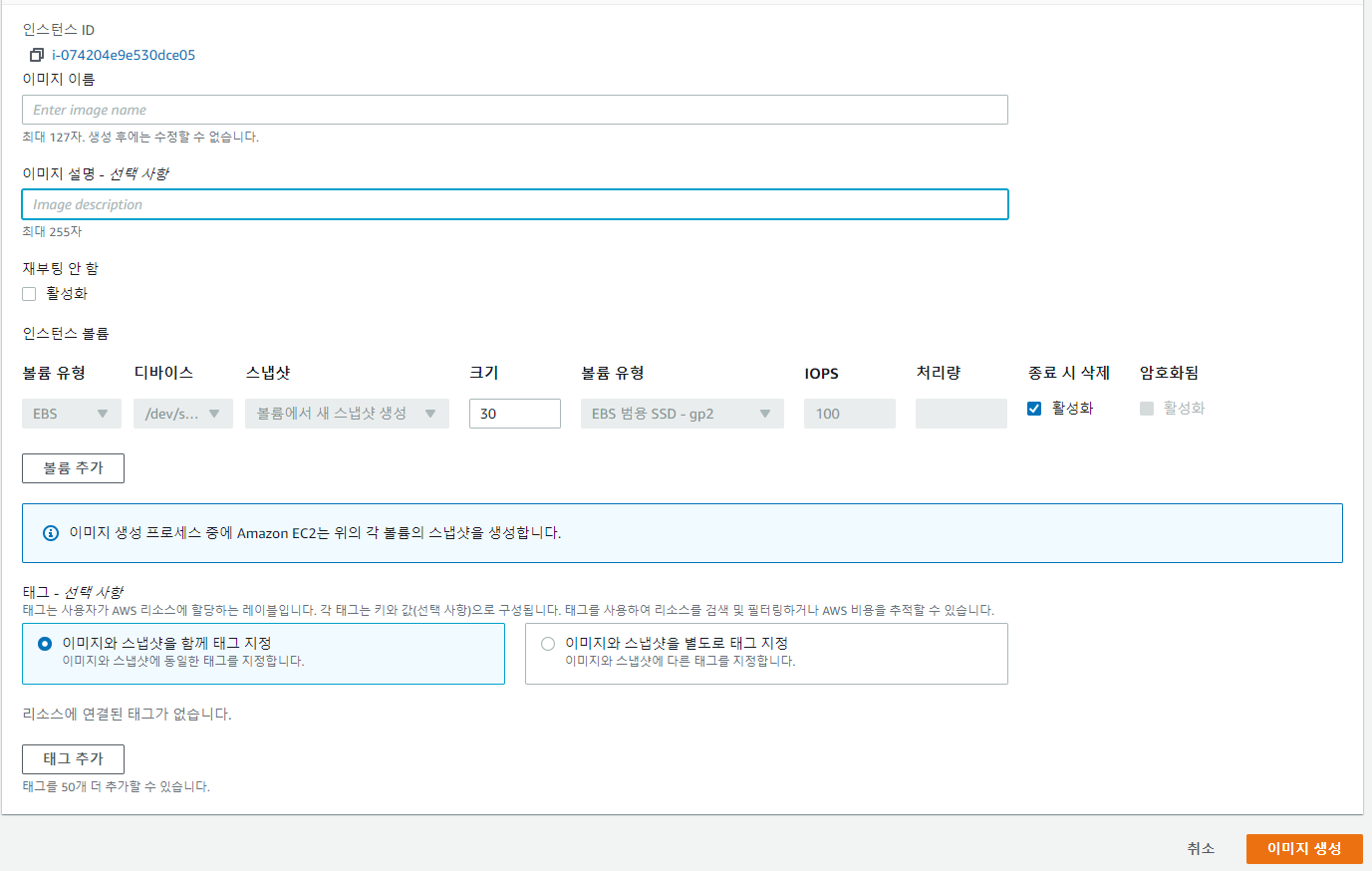Copy the instance ID with the copy icon
Image resolution: width=1372 pixels, height=871 pixels.
37,55
